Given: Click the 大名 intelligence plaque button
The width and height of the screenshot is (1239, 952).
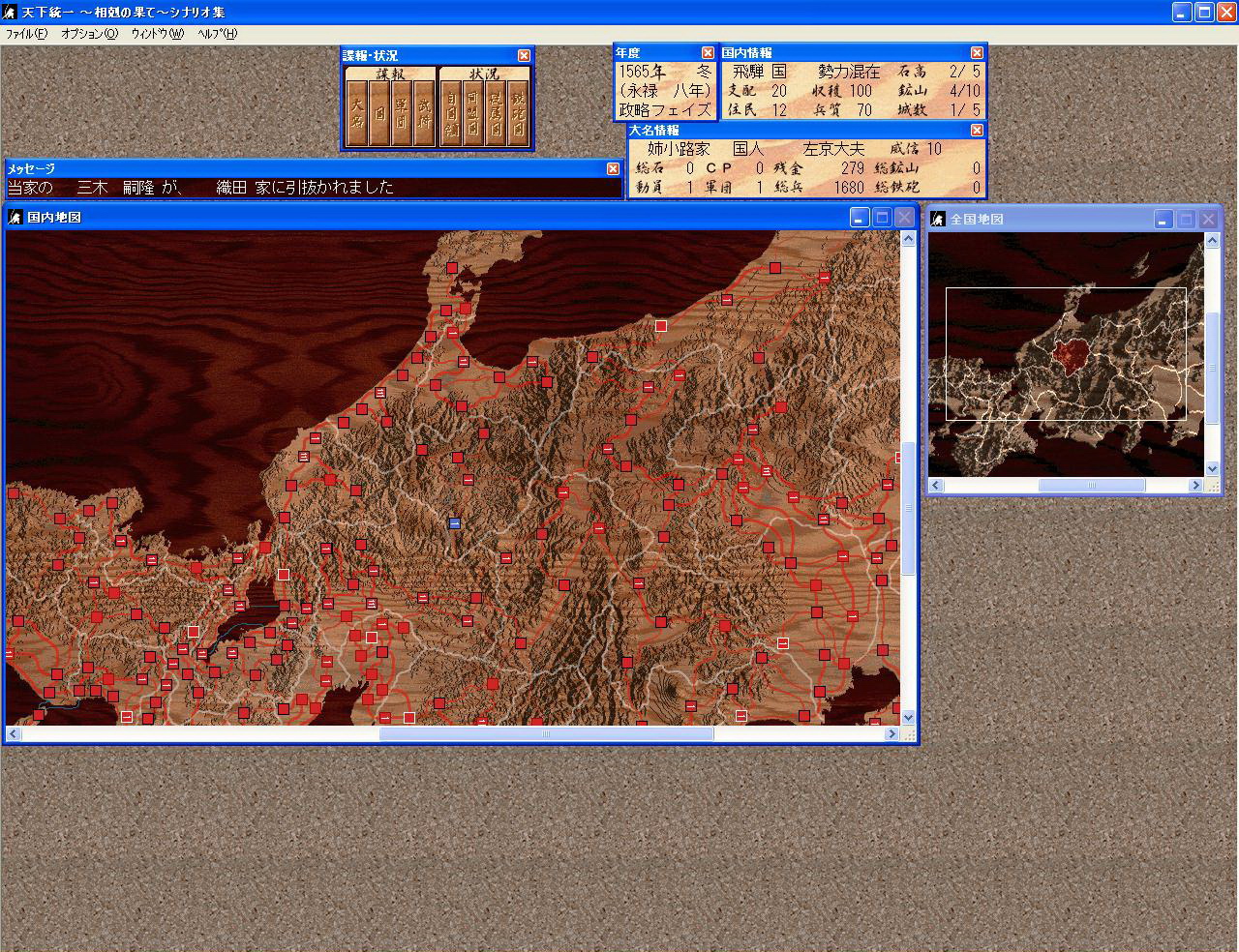Looking at the screenshot, I should pyautogui.click(x=356, y=113).
